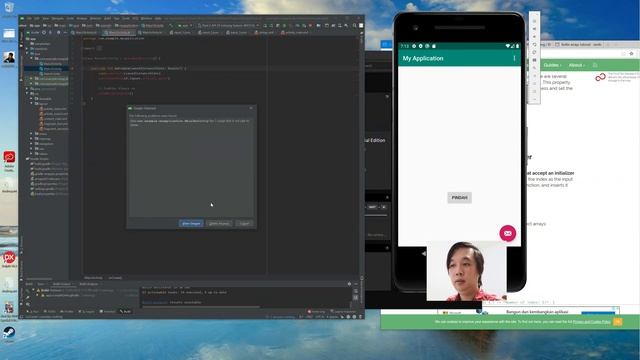Click the Search Everywhere magnifier in Android Studio
This screenshot has width=640, height=360.
click(x=354, y=26)
